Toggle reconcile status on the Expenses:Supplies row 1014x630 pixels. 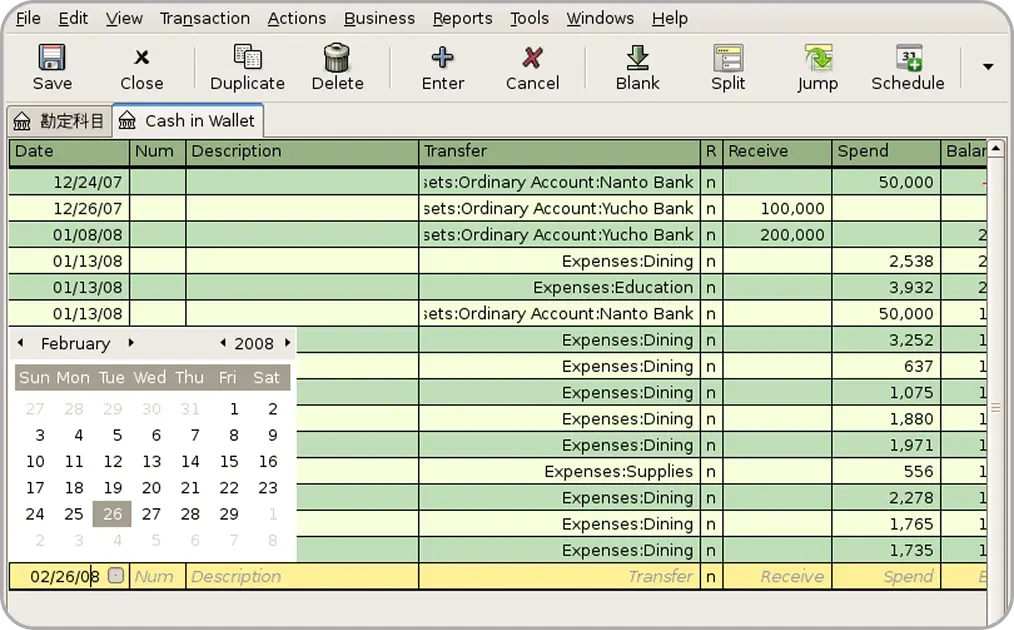tap(711, 471)
